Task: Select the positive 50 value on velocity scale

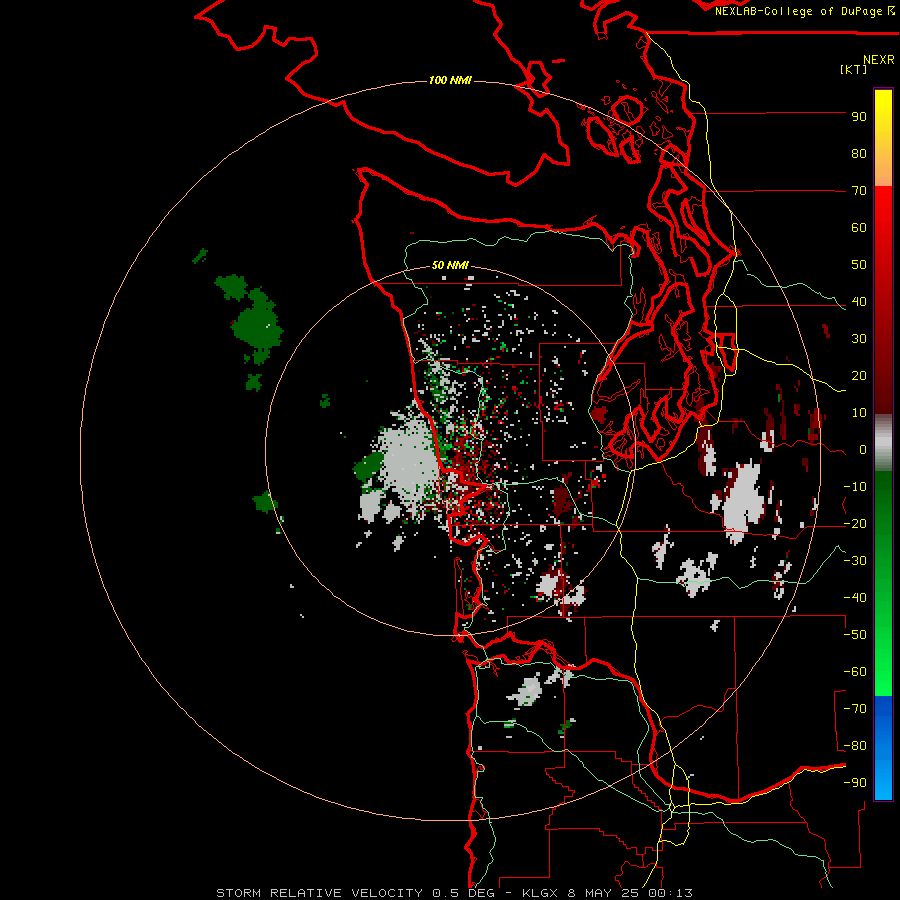Action: pos(859,265)
